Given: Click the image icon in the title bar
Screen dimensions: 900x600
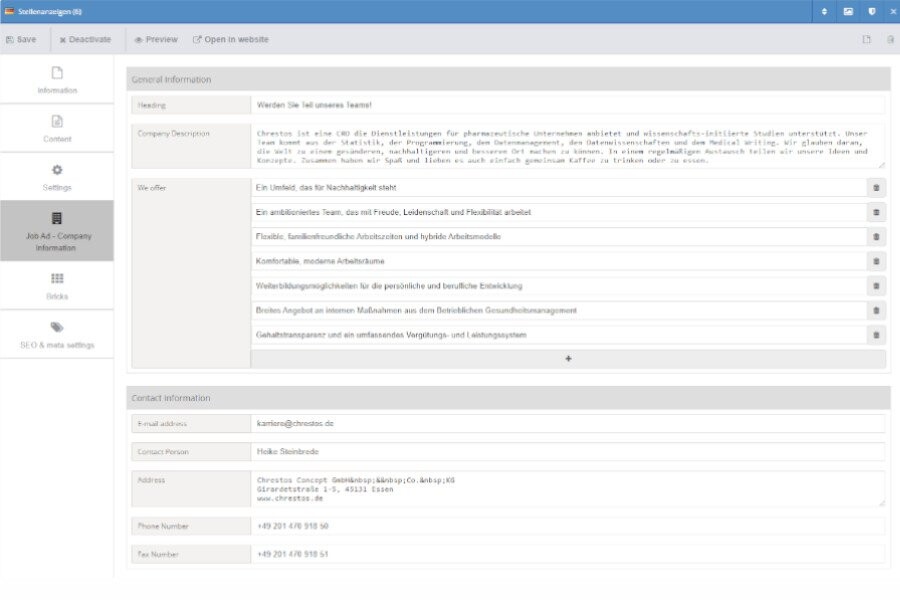Looking at the screenshot, I should tap(849, 10).
